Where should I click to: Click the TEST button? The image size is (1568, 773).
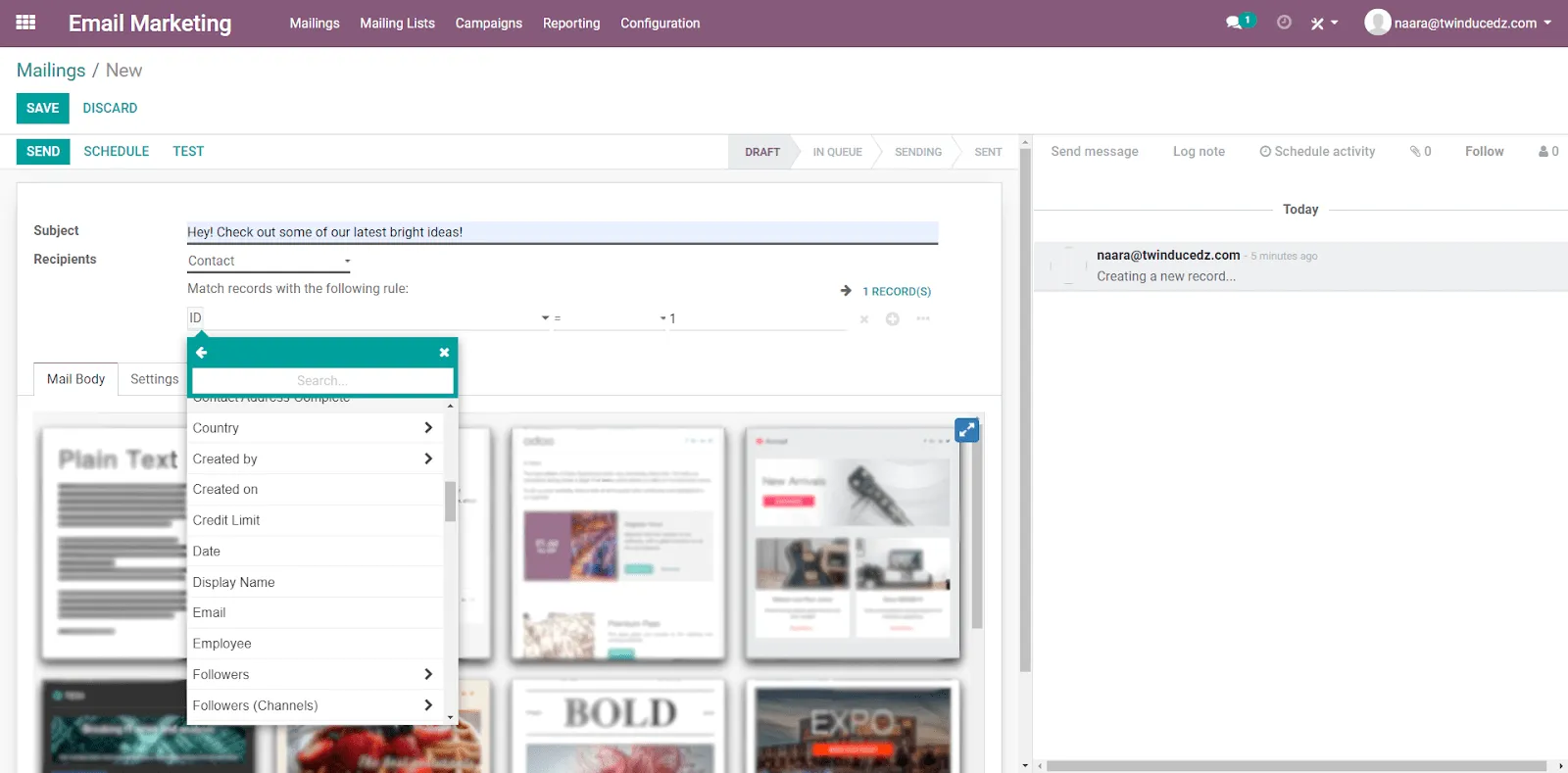pyautogui.click(x=188, y=151)
